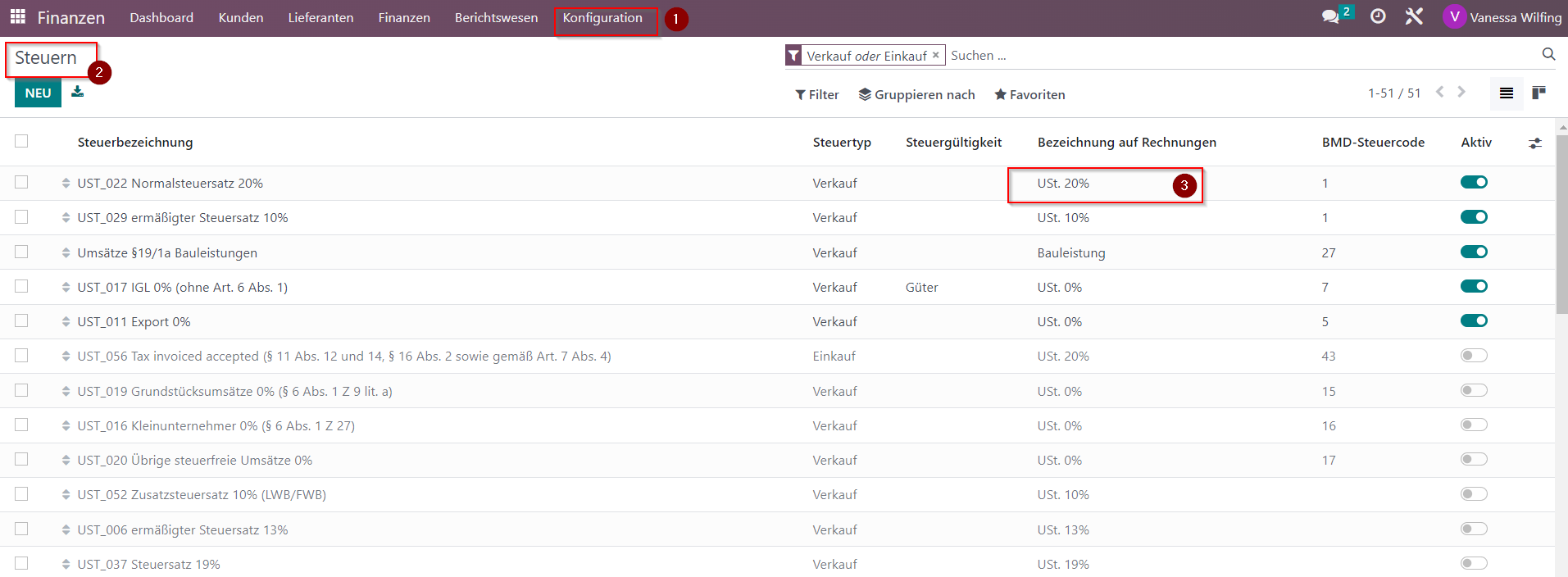1568x577 pixels.
Task: Switch to kanban view icon
Action: click(x=1538, y=93)
